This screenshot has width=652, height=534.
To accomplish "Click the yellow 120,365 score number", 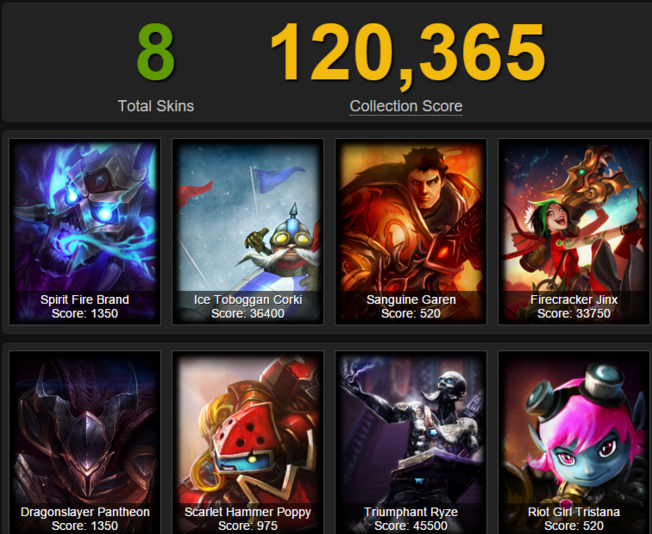I will click(x=408, y=54).
